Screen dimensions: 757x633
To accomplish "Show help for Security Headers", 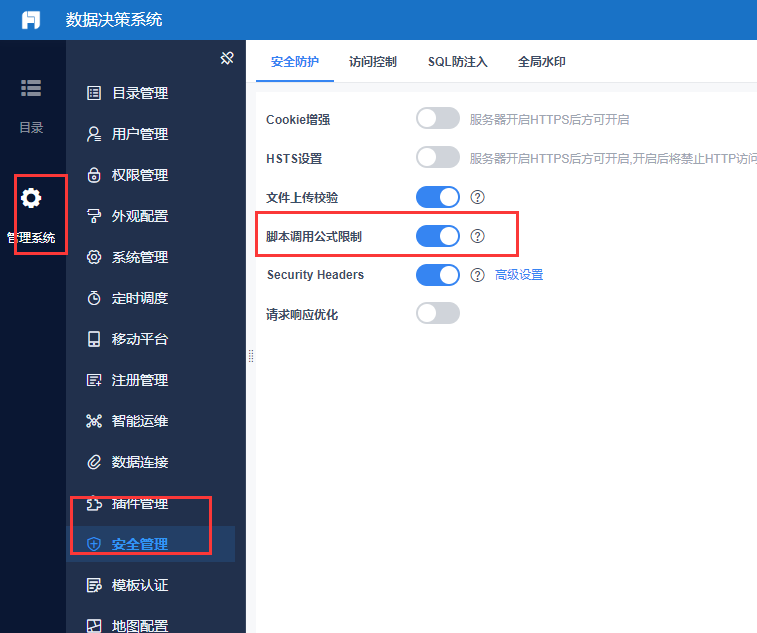I will coord(477,275).
